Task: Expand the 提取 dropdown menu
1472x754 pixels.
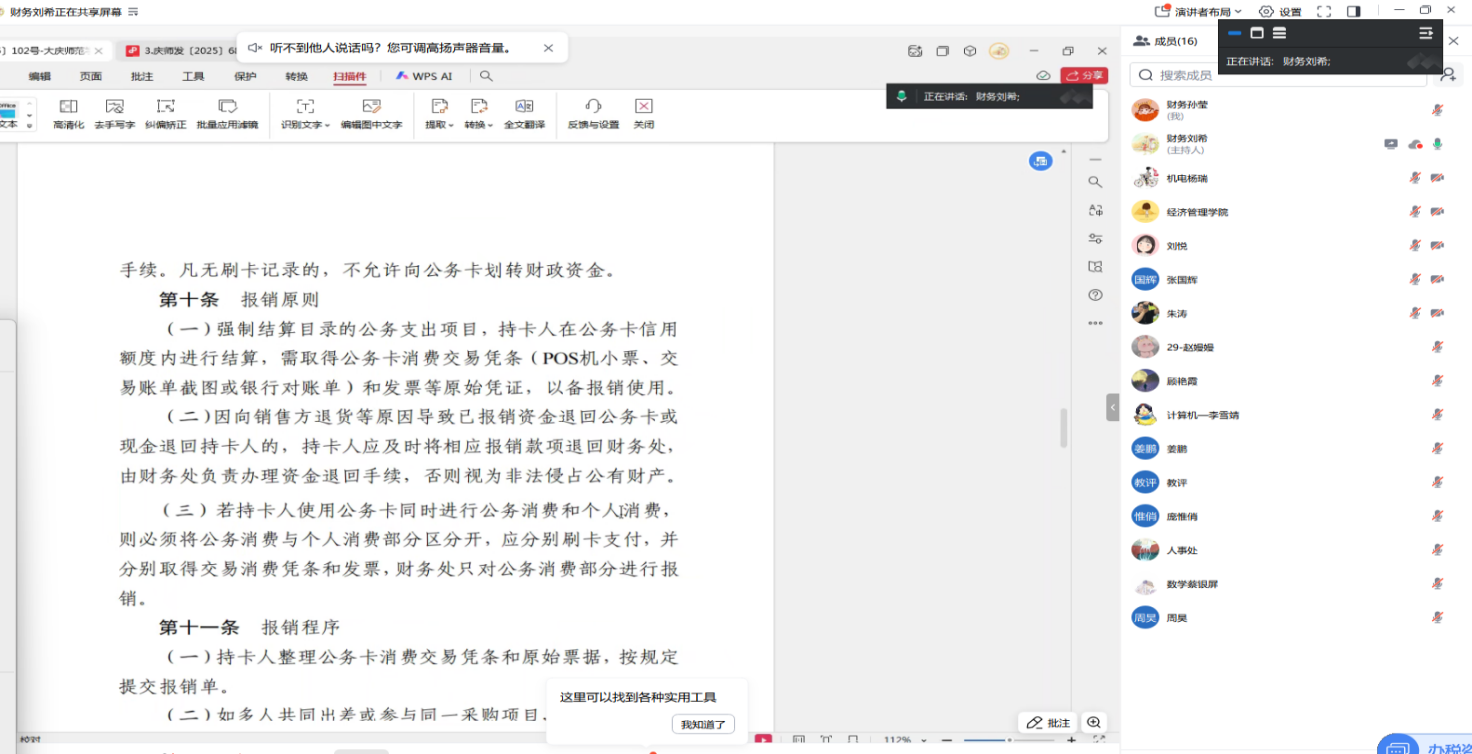Action: click(439, 113)
